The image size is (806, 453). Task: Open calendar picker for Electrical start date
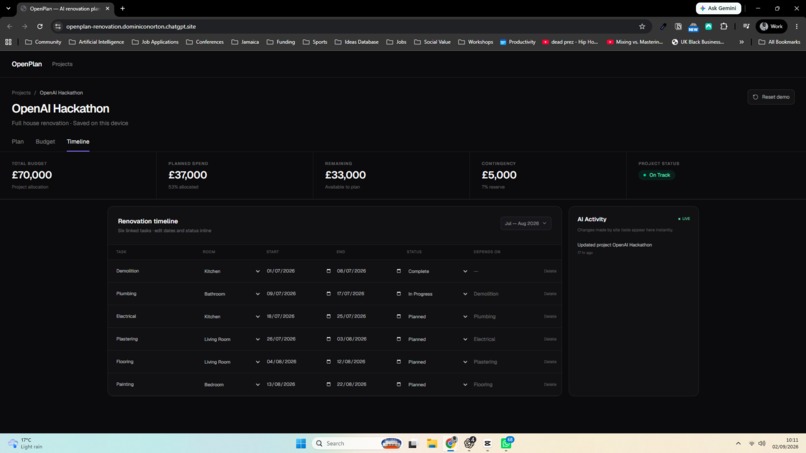[x=328, y=316]
